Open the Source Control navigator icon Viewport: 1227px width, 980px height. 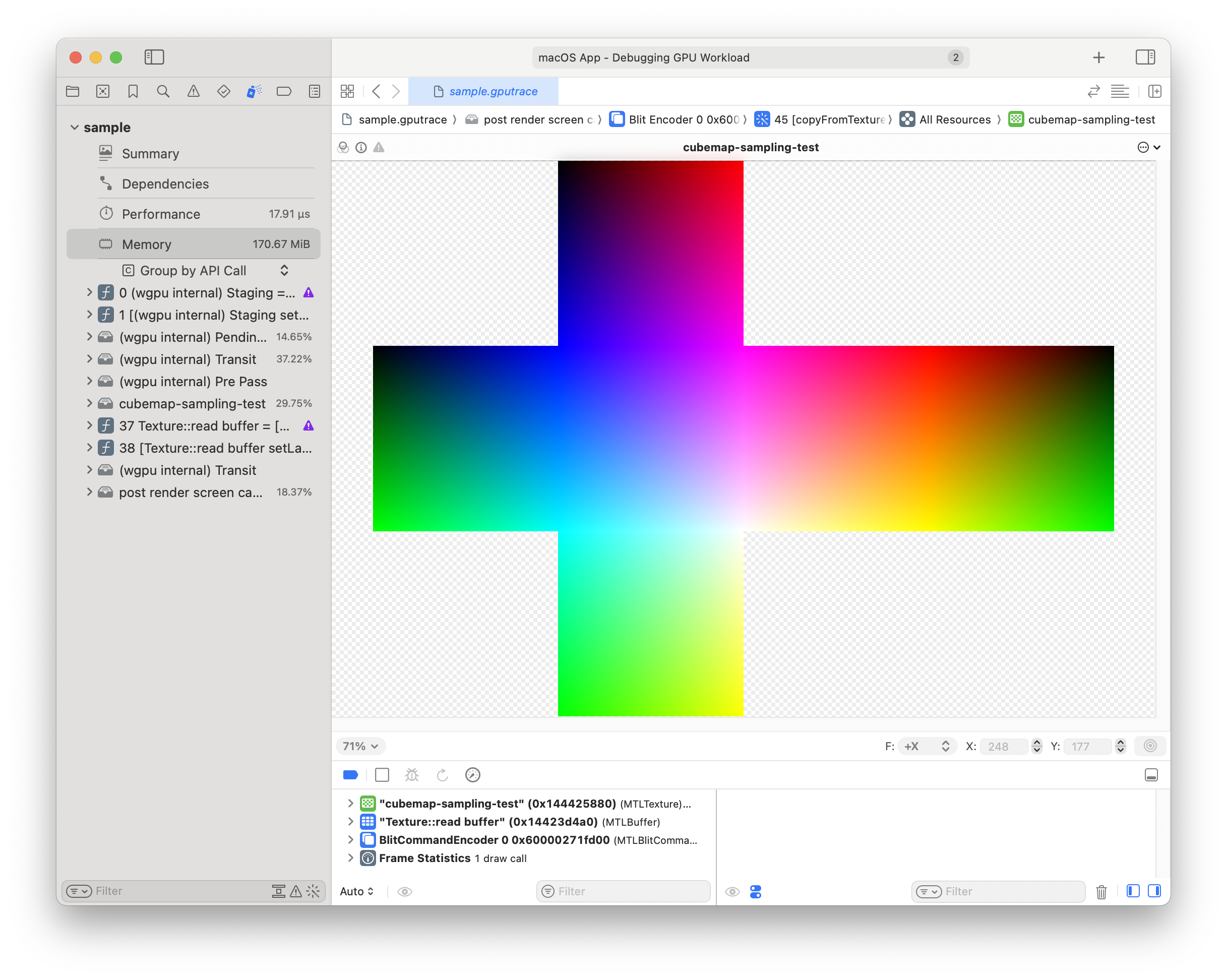tap(102, 91)
